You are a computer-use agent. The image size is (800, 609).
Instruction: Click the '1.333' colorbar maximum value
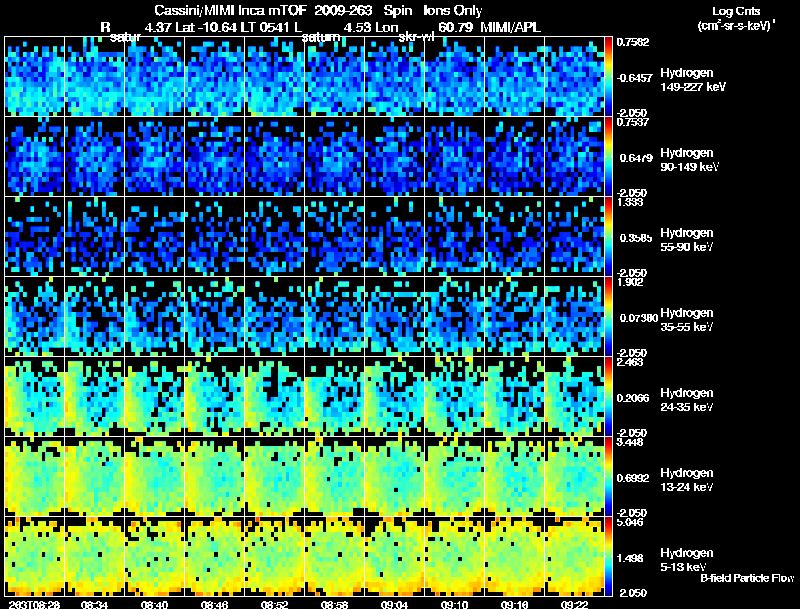630,202
